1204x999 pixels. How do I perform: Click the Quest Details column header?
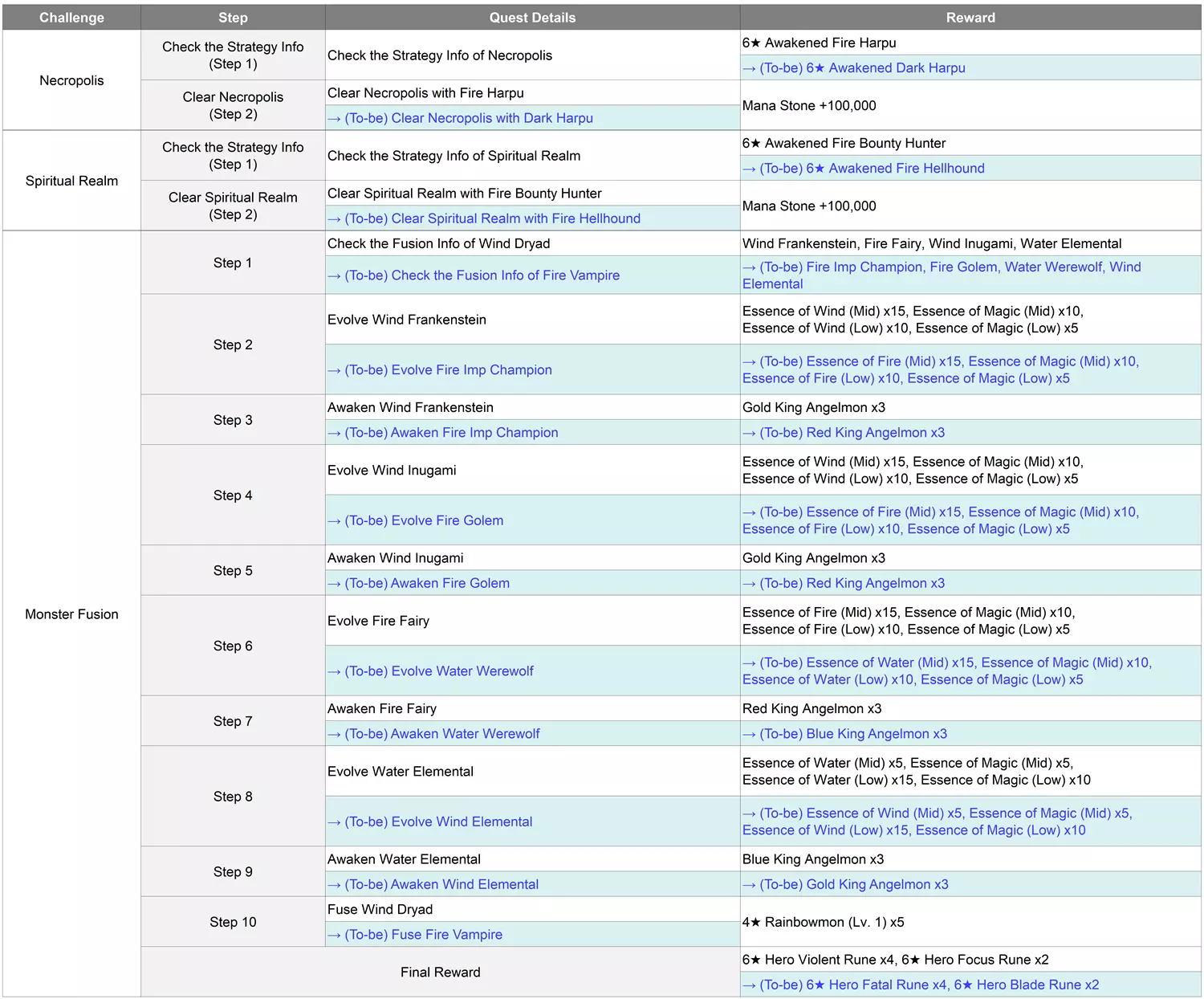click(x=532, y=18)
